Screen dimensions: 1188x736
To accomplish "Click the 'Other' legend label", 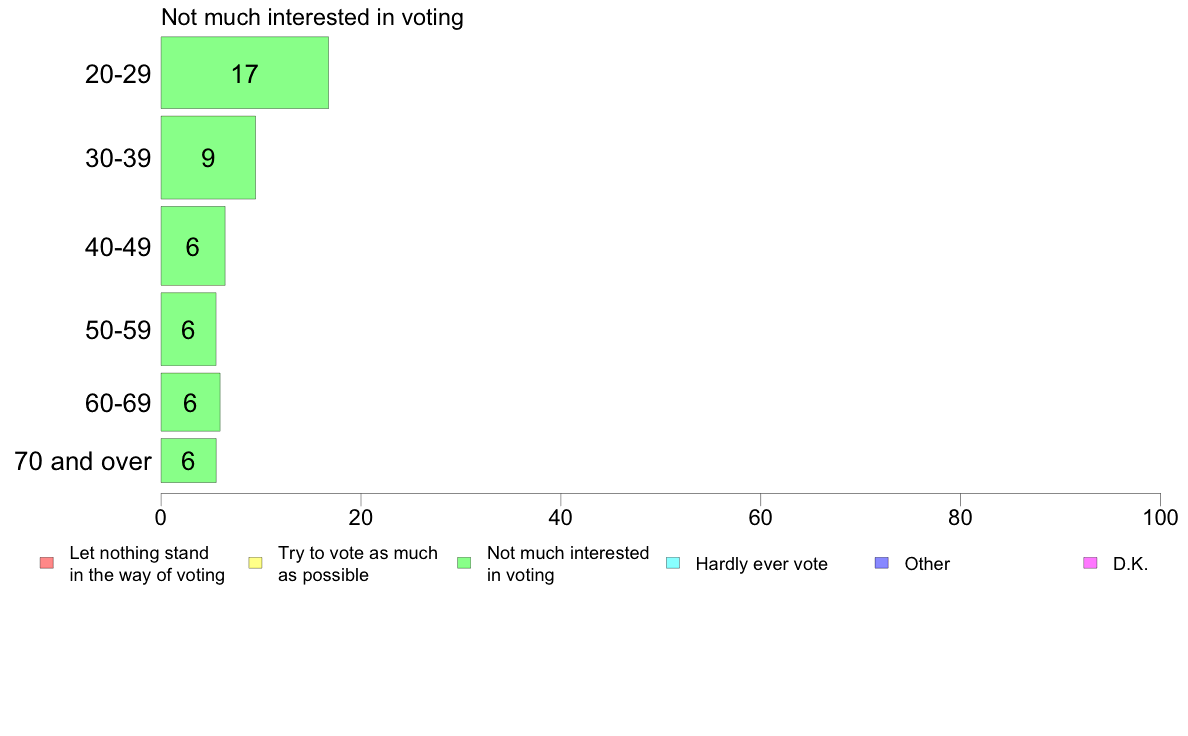I will 927,564.
